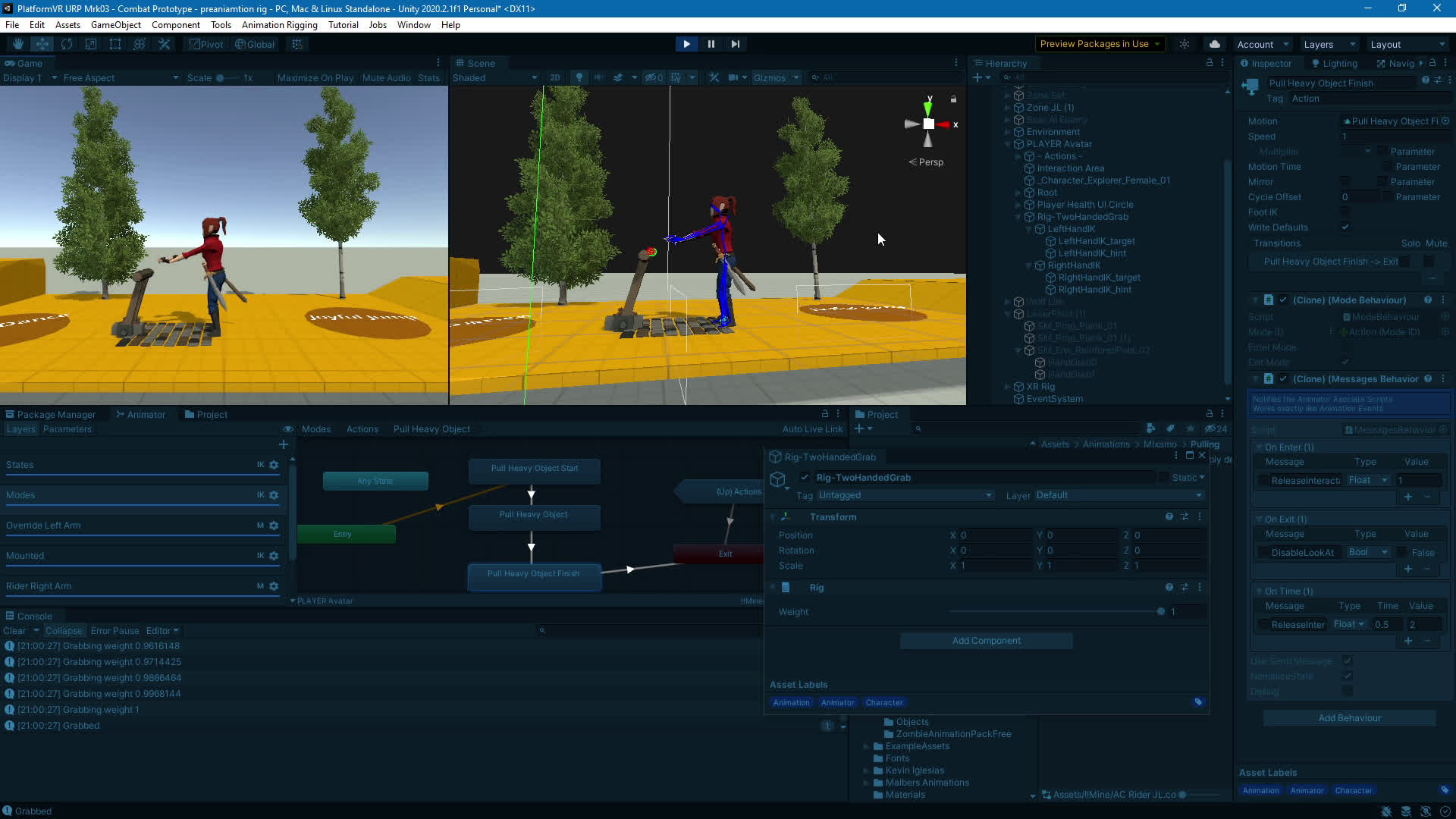The width and height of the screenshot is (1456, 819).
Task: Select the Scale tool
Action: pyautogui.click(x=91, y=44)
